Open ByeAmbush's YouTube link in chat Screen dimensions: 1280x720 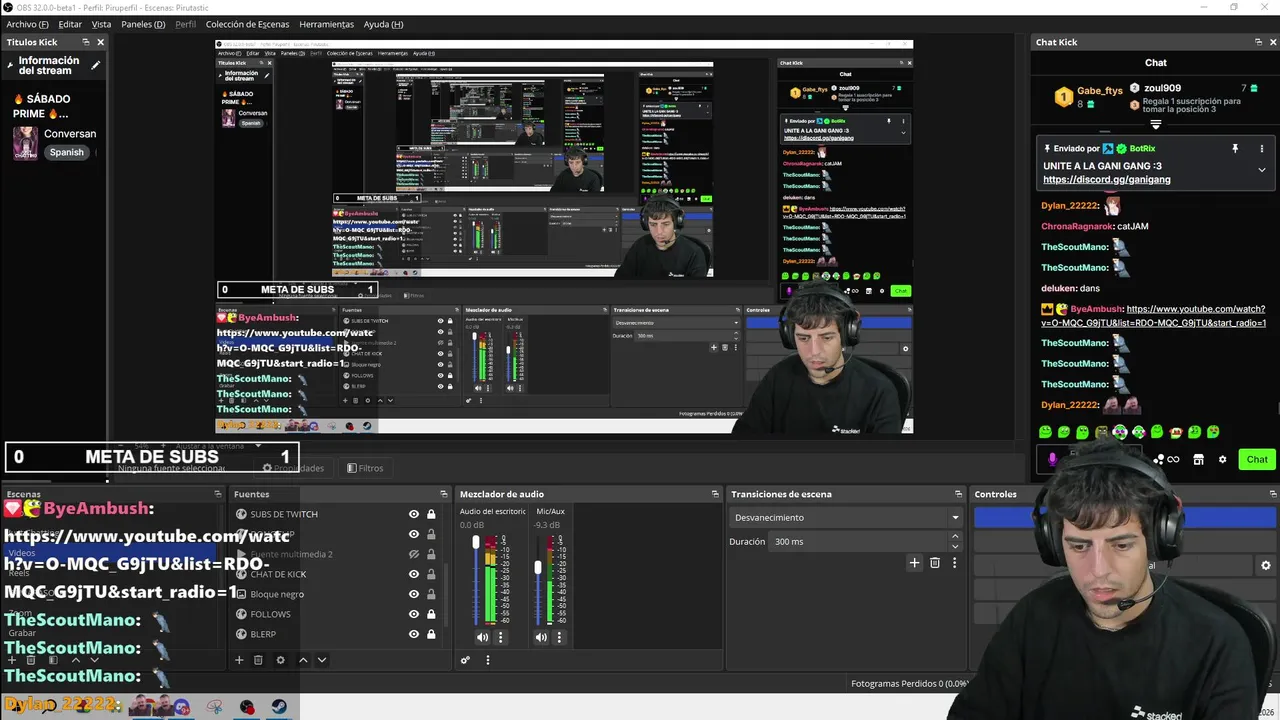pyautogui.click(x=1154, y=316)
